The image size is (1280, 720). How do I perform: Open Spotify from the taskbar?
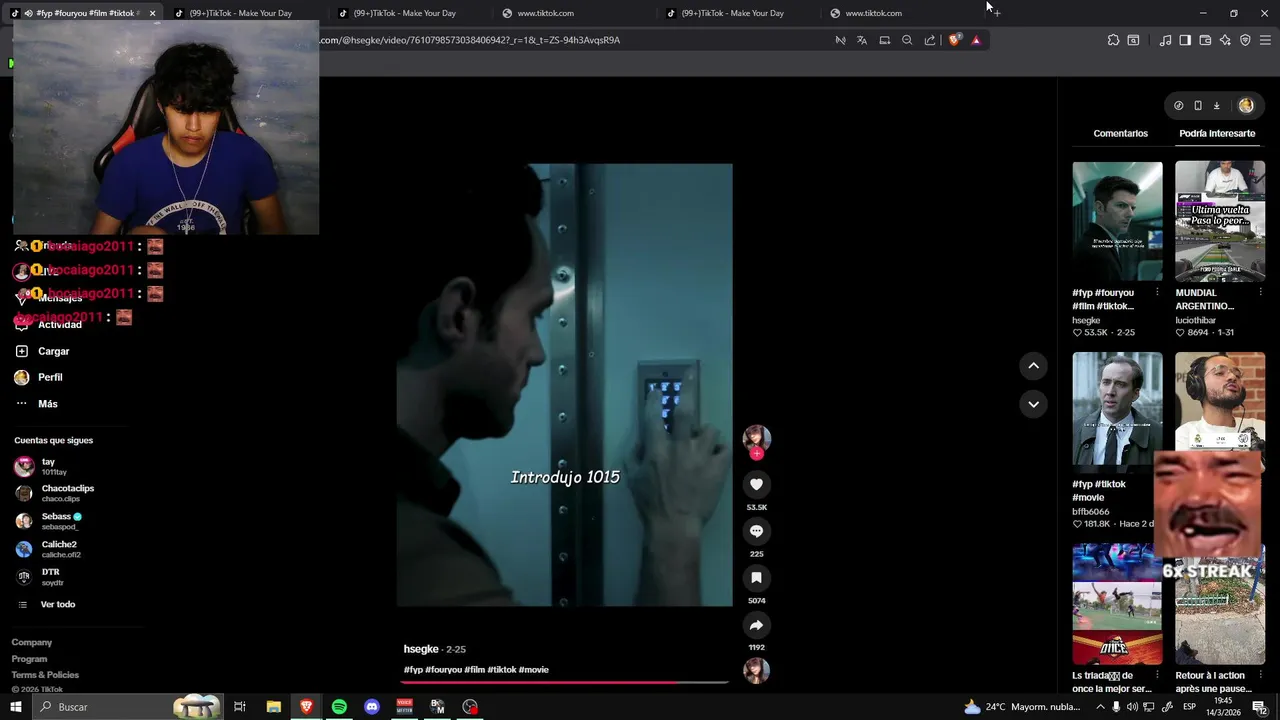[x=339, y=707]
